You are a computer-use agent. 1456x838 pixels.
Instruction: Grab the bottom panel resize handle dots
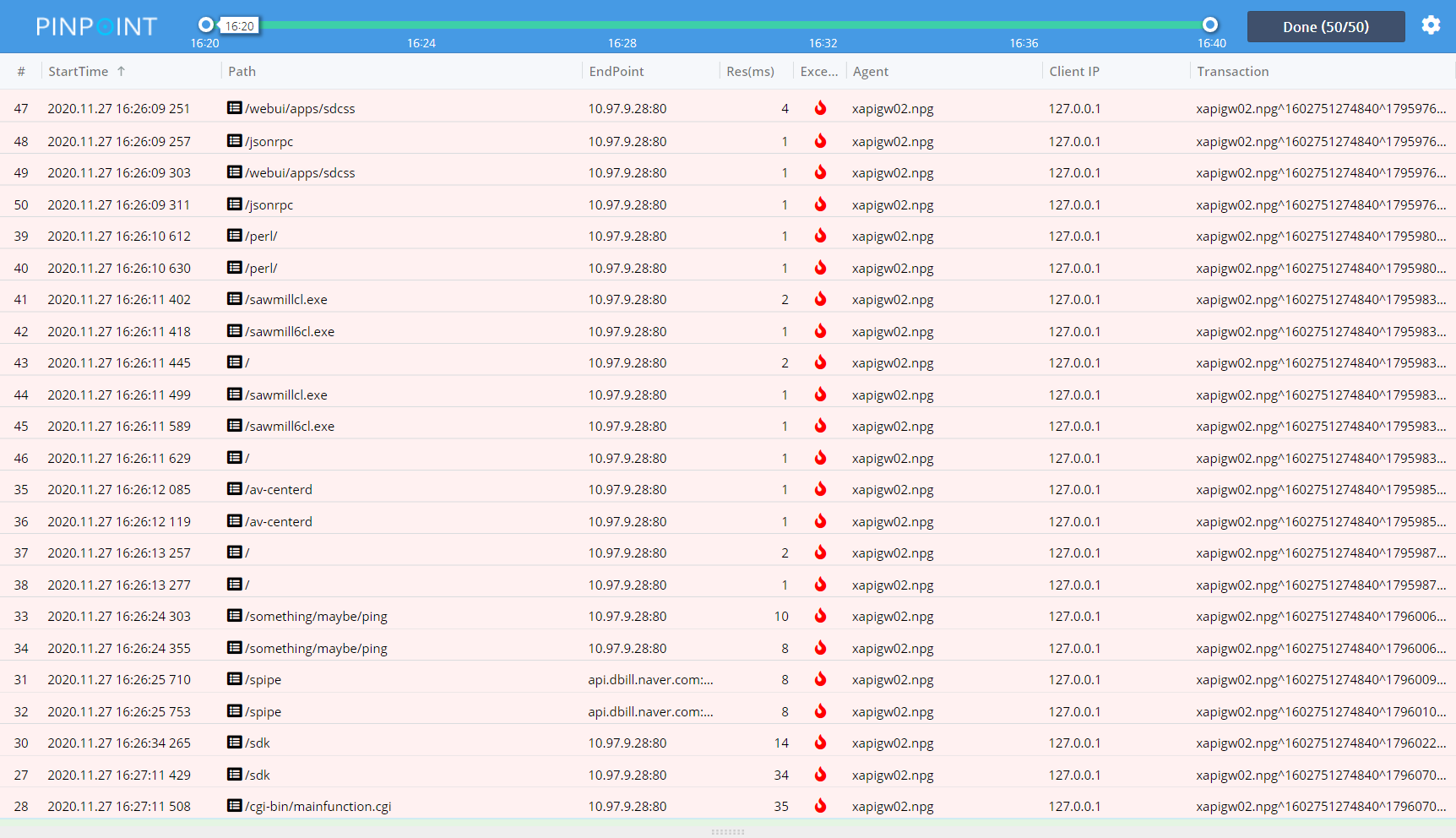pos(728,832)
